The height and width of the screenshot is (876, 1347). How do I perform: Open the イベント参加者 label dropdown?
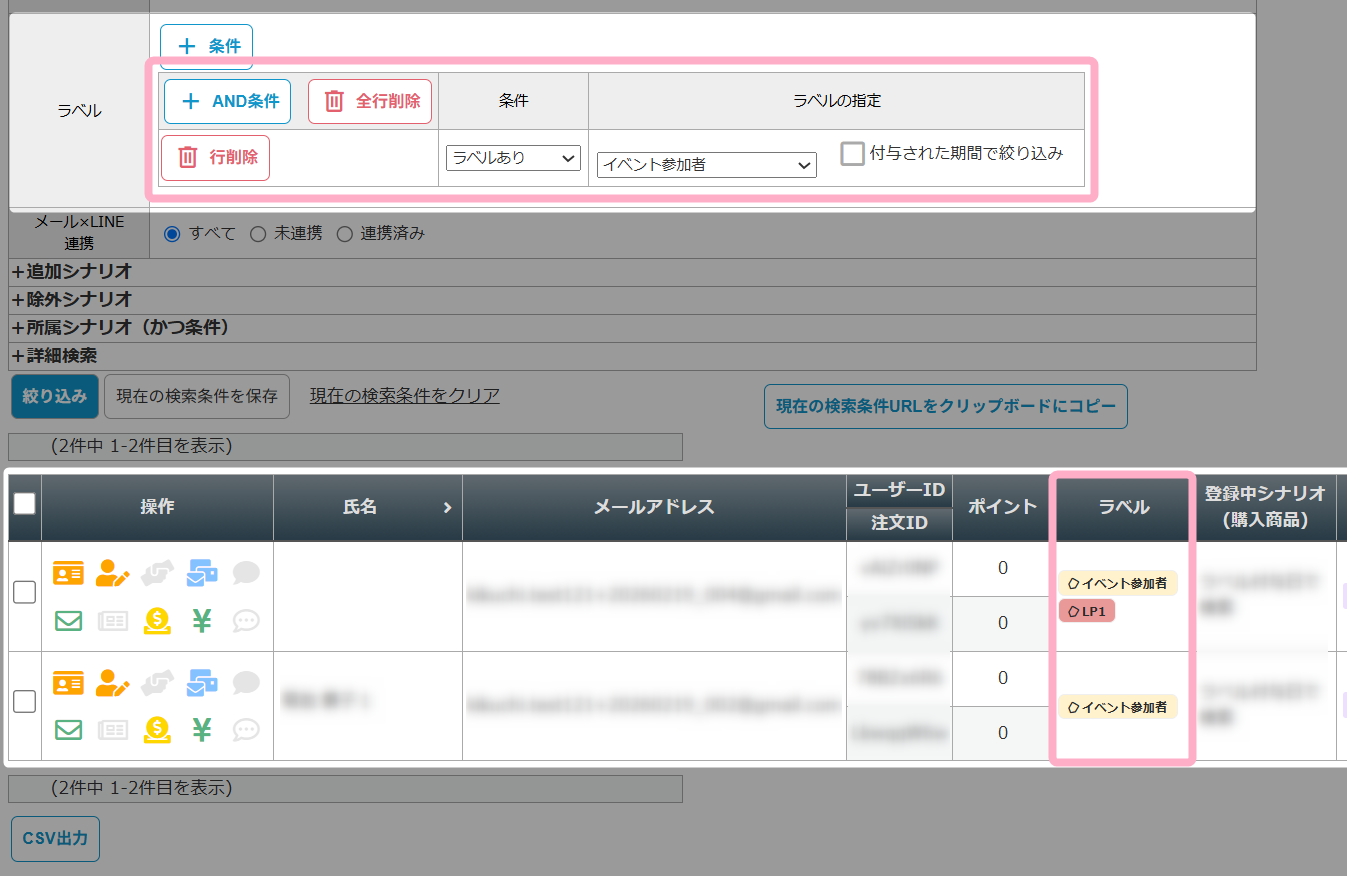coord(707,165)
